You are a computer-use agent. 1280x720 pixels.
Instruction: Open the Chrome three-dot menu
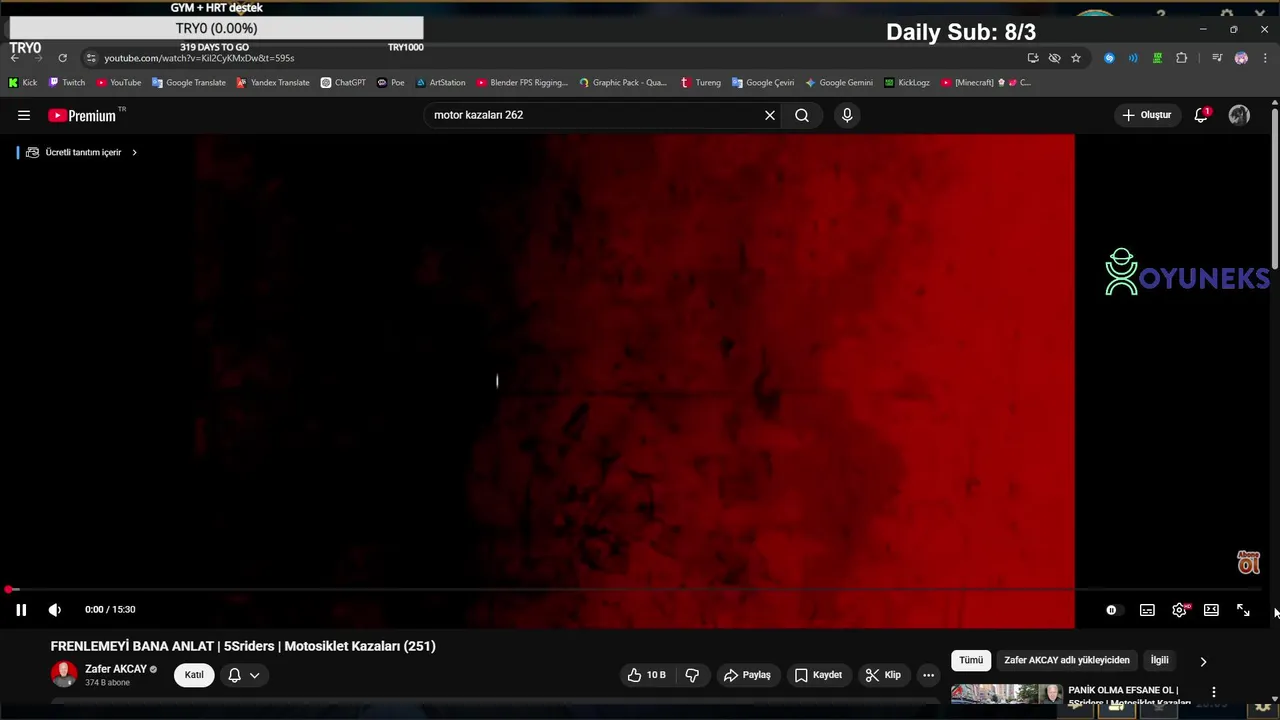1265,58
